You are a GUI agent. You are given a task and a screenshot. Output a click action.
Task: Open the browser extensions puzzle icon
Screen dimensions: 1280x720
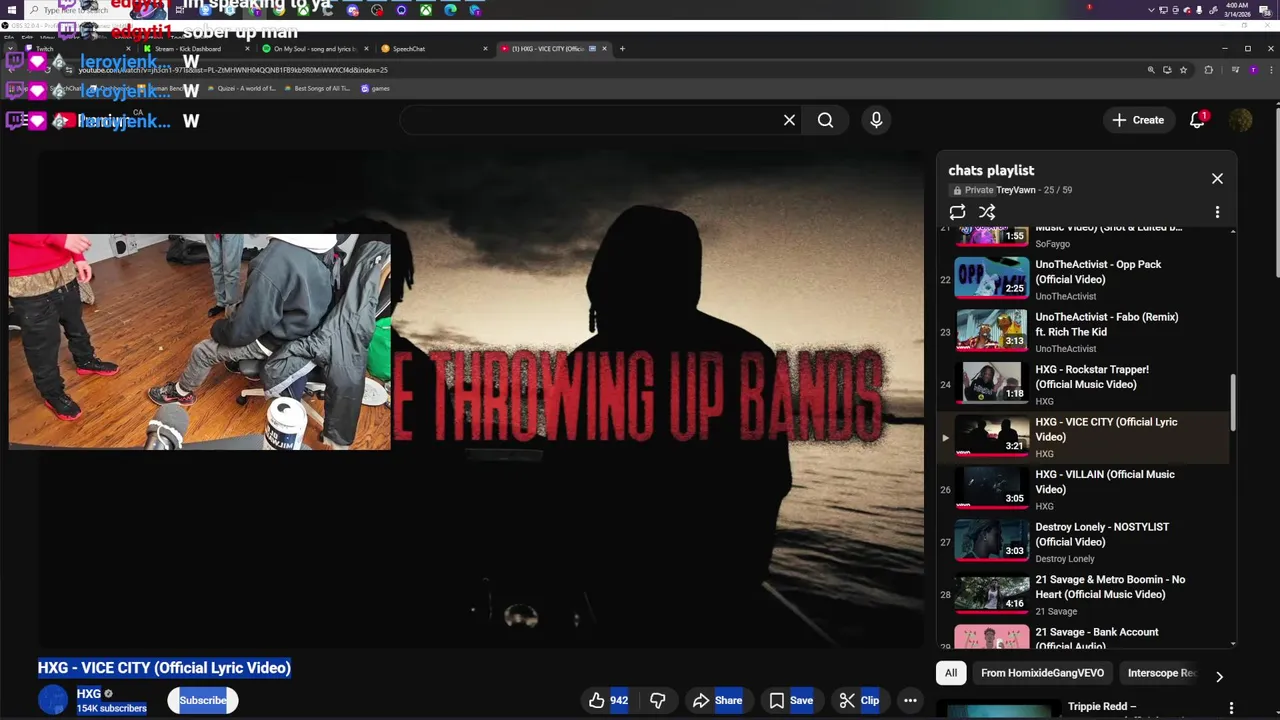1208,70
